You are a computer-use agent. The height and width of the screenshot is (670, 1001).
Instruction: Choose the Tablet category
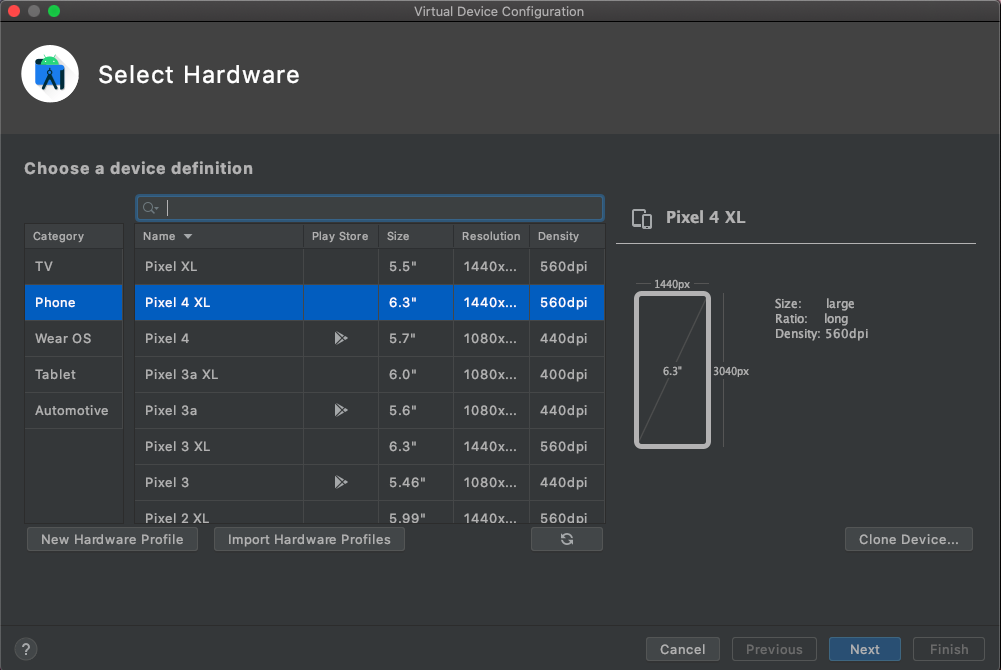pyautogui.click(x=56, y=374)
